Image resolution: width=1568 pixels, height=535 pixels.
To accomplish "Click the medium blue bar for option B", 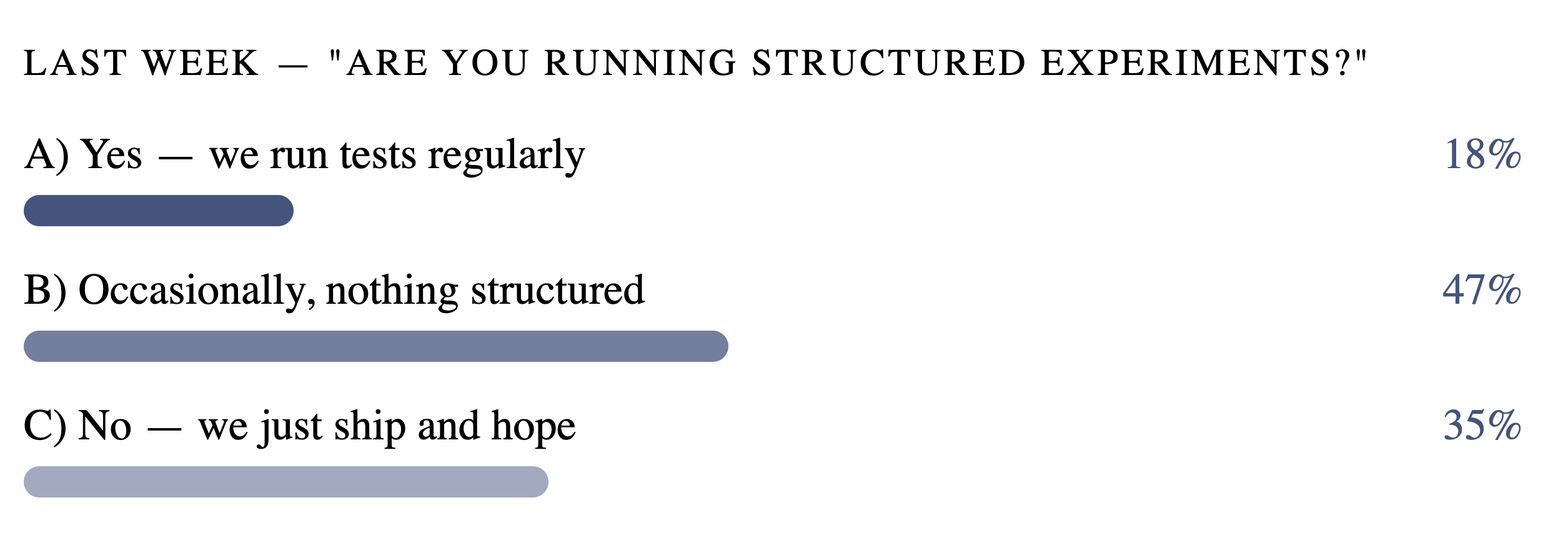I will [x=376, y=346].
